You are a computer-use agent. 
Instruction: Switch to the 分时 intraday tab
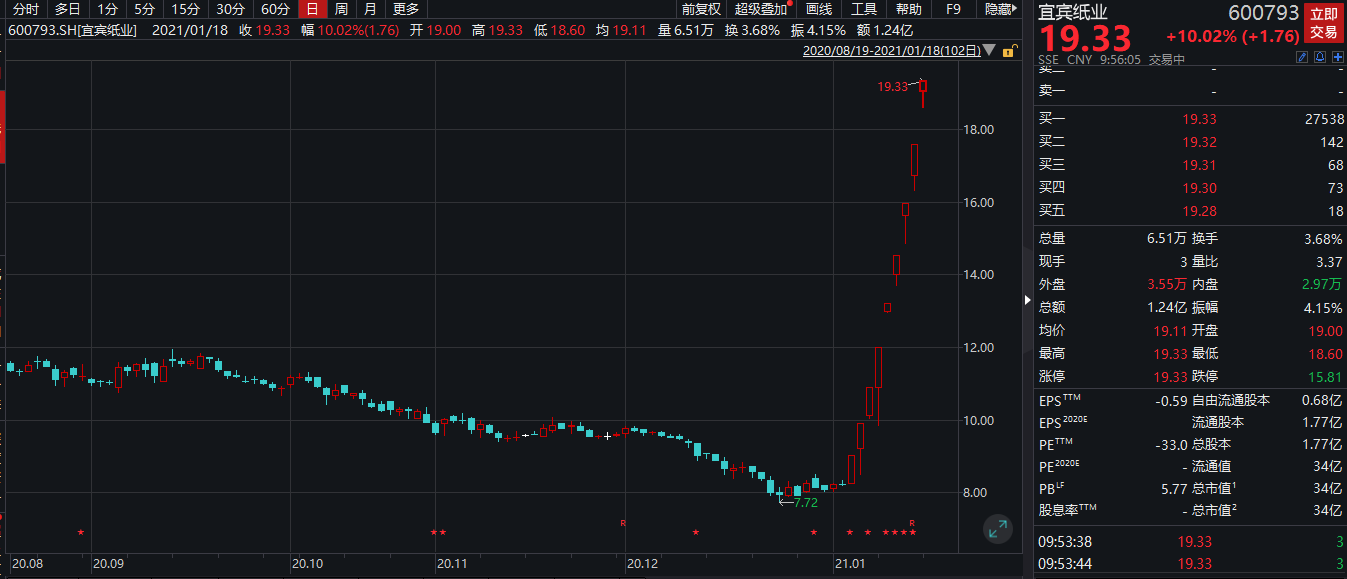click(26, 9)
